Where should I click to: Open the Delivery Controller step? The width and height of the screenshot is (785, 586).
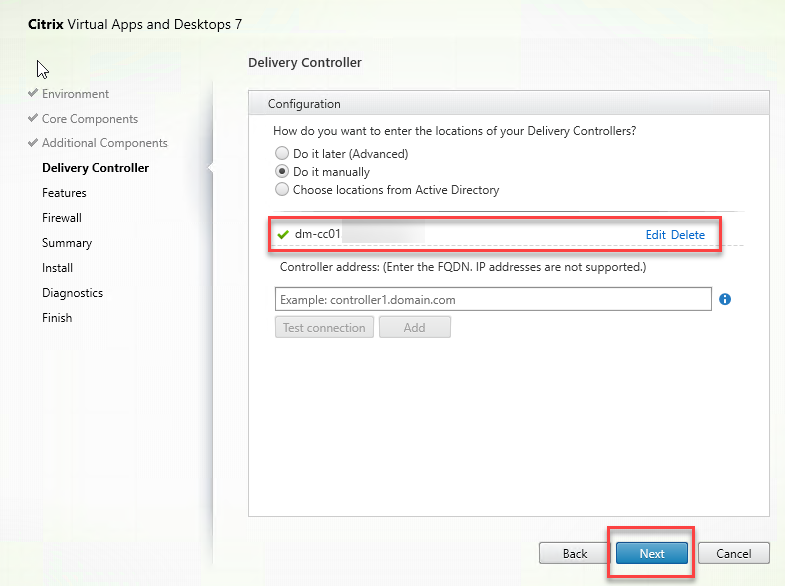[x=95, y=168]
